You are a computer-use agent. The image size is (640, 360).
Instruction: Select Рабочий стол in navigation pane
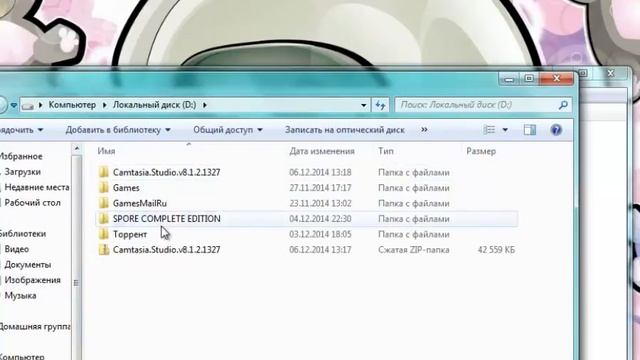tap(32, 202)
